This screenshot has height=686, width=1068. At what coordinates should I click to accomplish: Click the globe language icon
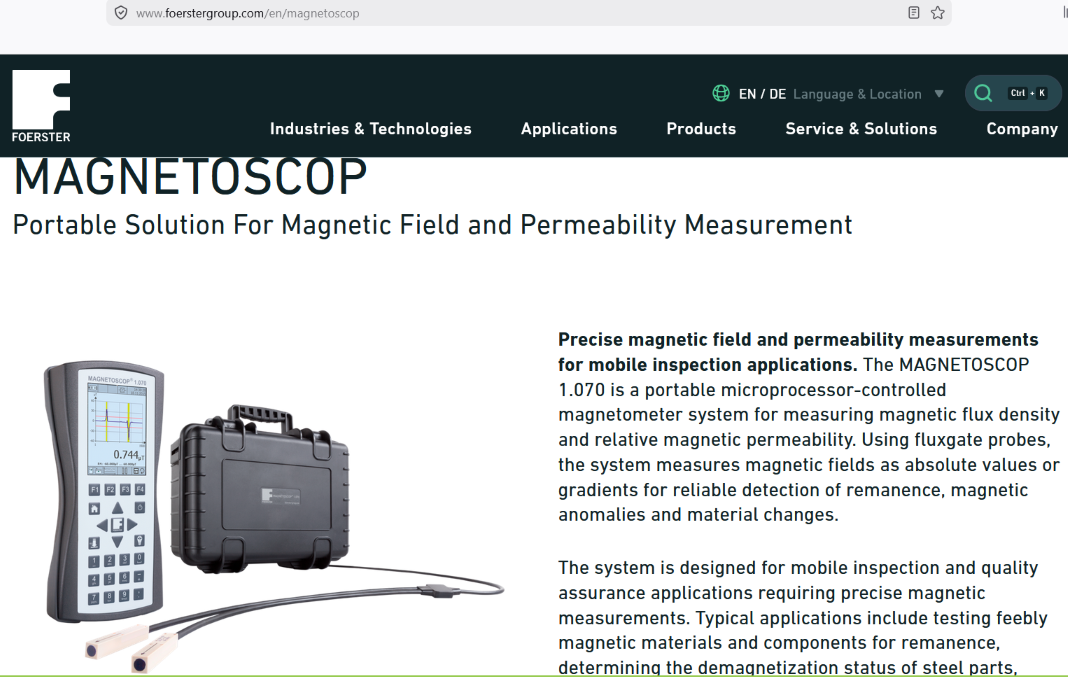(x=721, y=93)
